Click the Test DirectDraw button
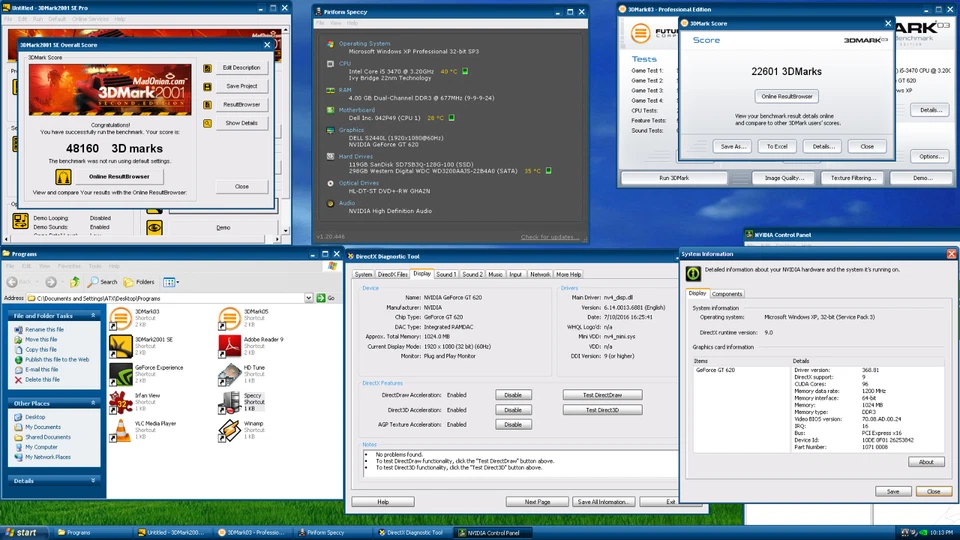Image resolution: width=960 pixels, height=540 pixels. [600, 395]
